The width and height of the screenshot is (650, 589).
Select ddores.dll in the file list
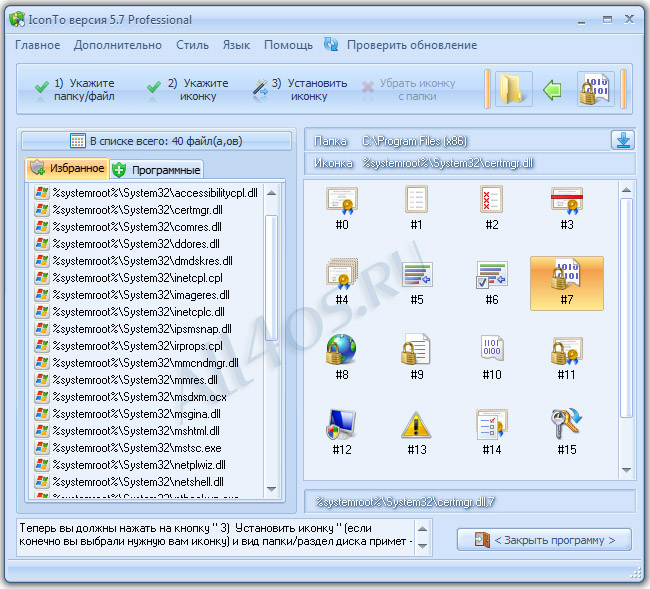pyautogui.click(x=127, y=244)
